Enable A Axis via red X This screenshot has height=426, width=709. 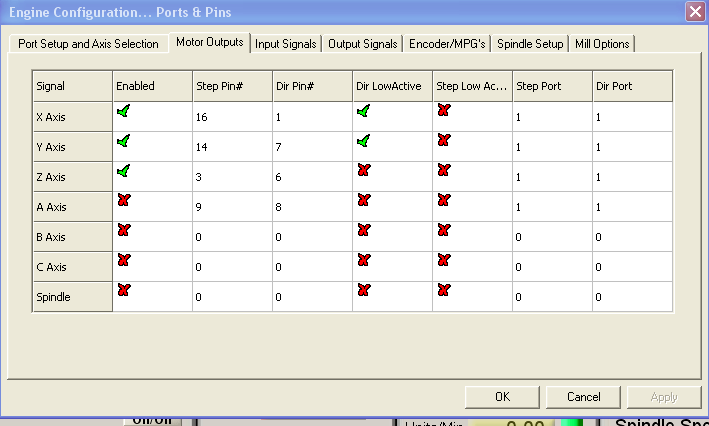(x=124, y=201)
